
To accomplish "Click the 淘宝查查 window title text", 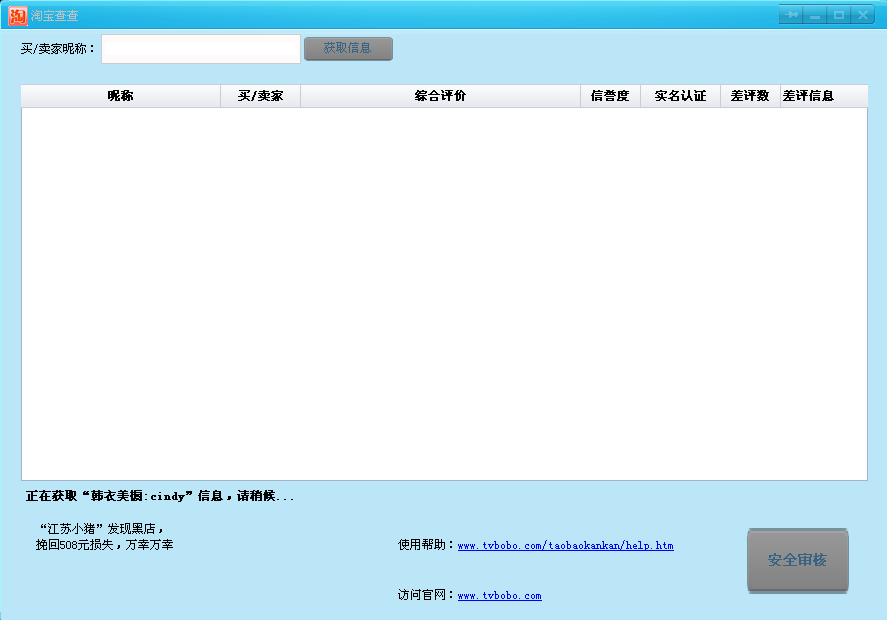I will tap(54, 16).
